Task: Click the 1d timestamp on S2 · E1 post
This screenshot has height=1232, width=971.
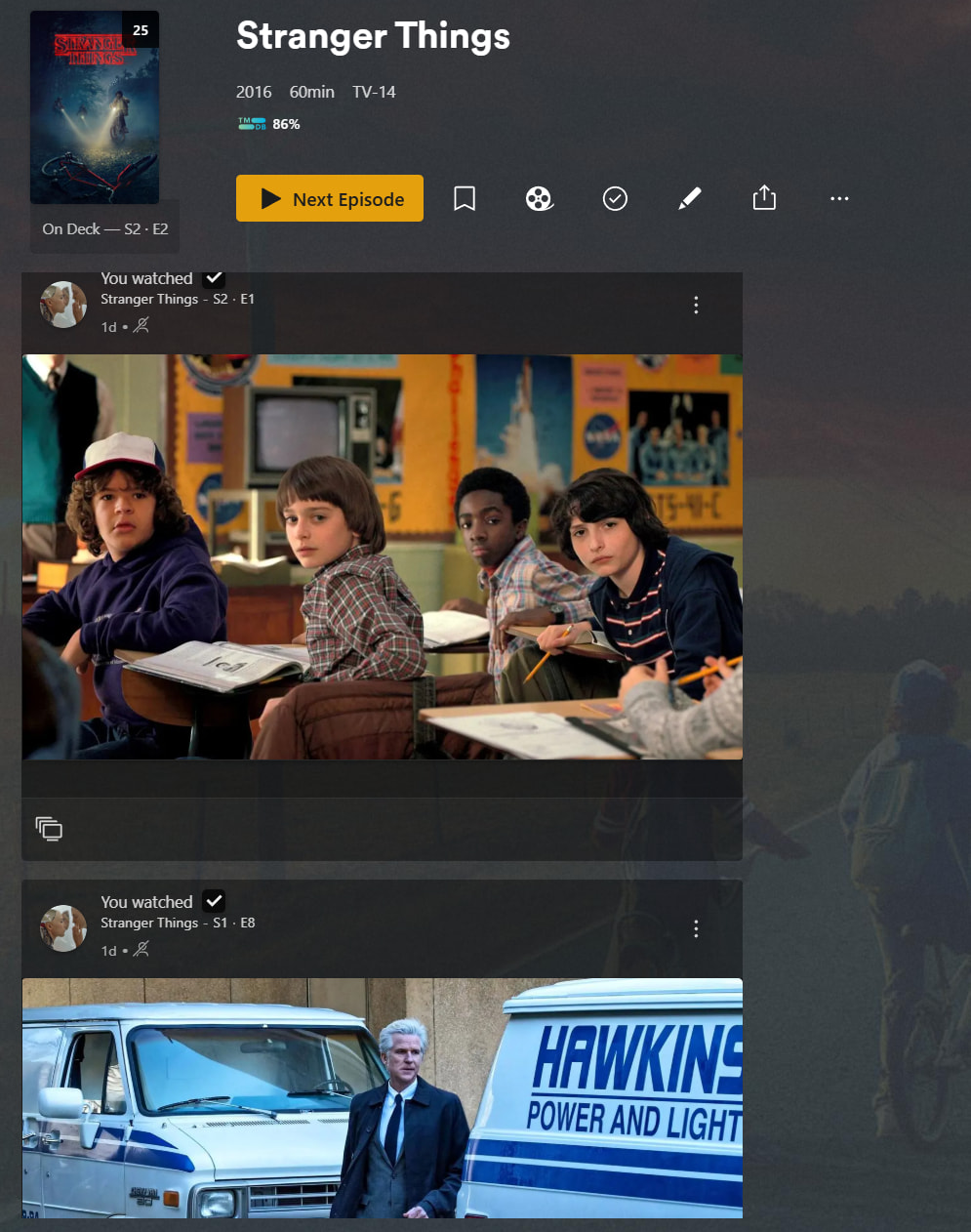Action: click(x=108, y=327)
